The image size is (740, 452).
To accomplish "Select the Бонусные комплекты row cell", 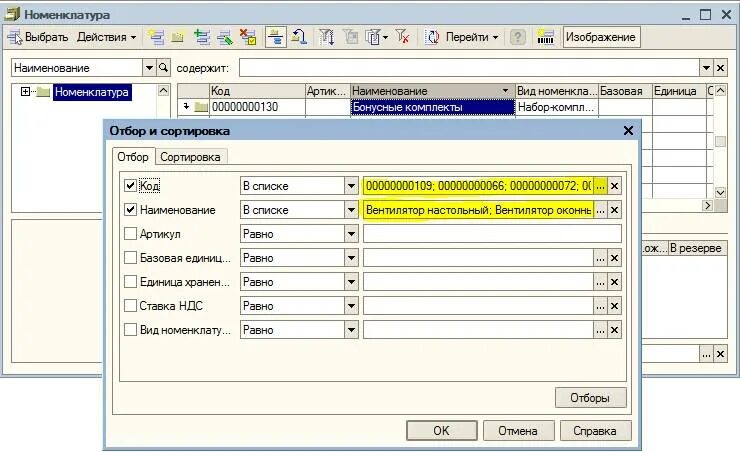I will (432, 107).
